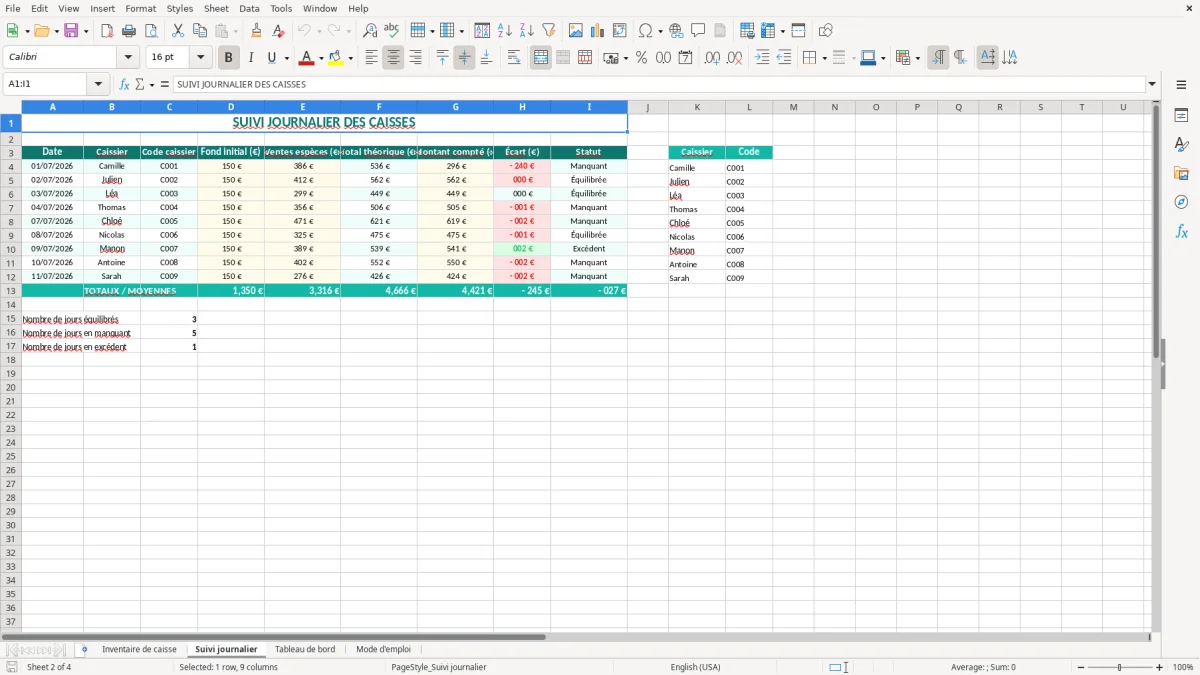This screenshot has width=1200, height=675.
Task: Click the Print icon
Action: point(129,31)
